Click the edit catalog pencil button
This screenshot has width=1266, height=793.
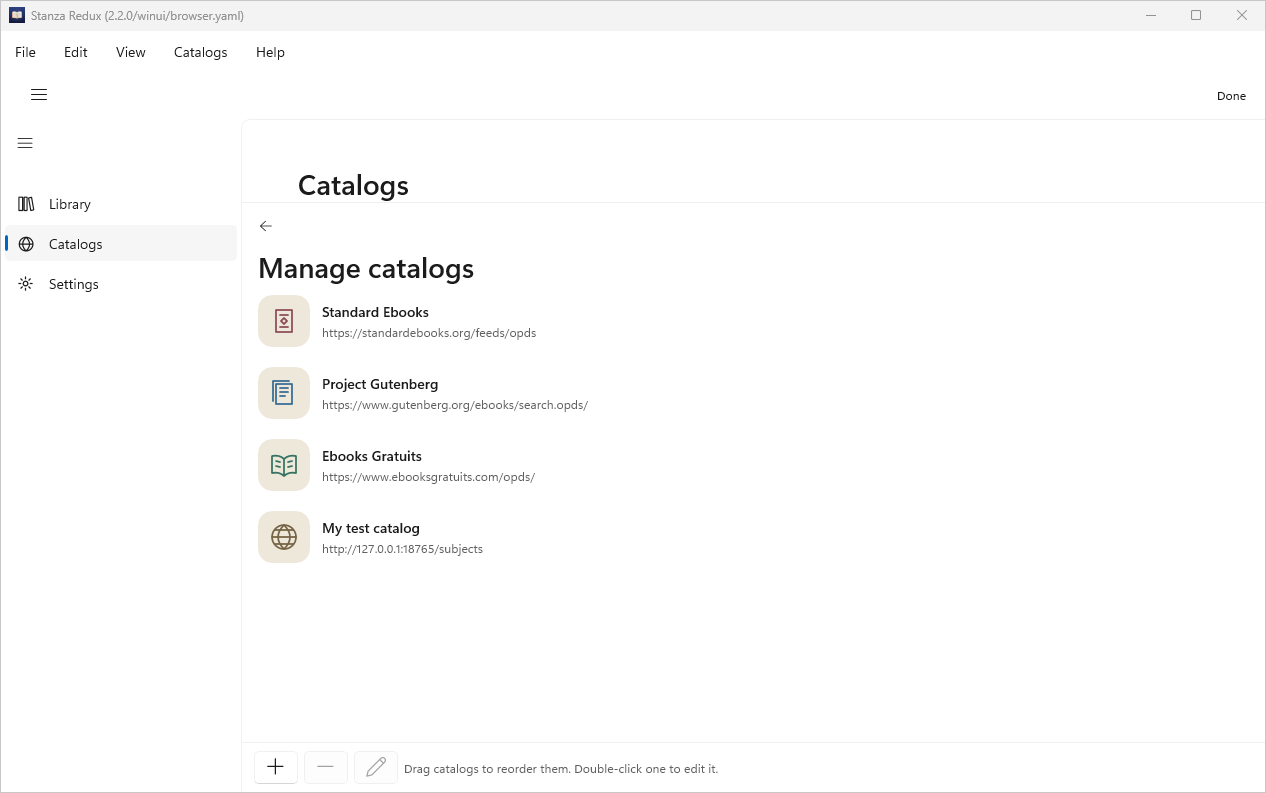376,767
